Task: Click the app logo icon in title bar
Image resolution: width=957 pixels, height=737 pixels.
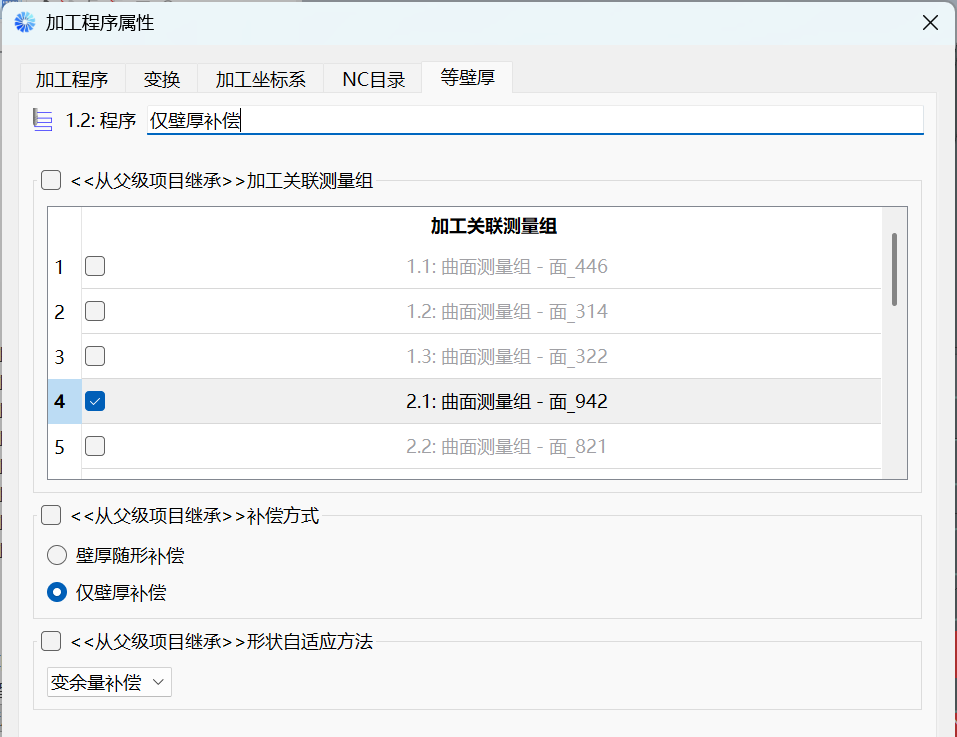Action: (x=24, y=22)
